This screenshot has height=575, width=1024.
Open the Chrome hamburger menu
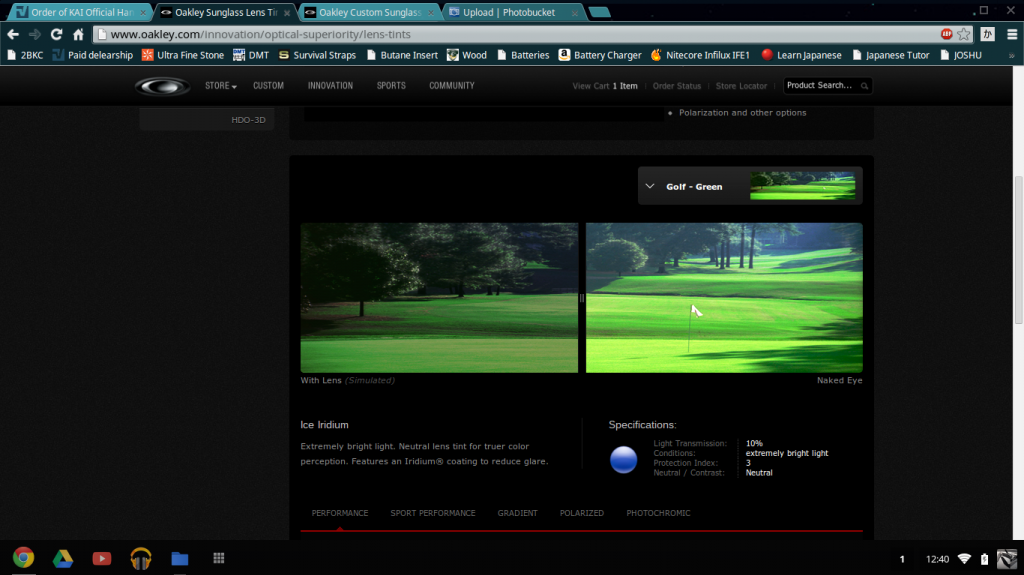tap(1012, 34)
